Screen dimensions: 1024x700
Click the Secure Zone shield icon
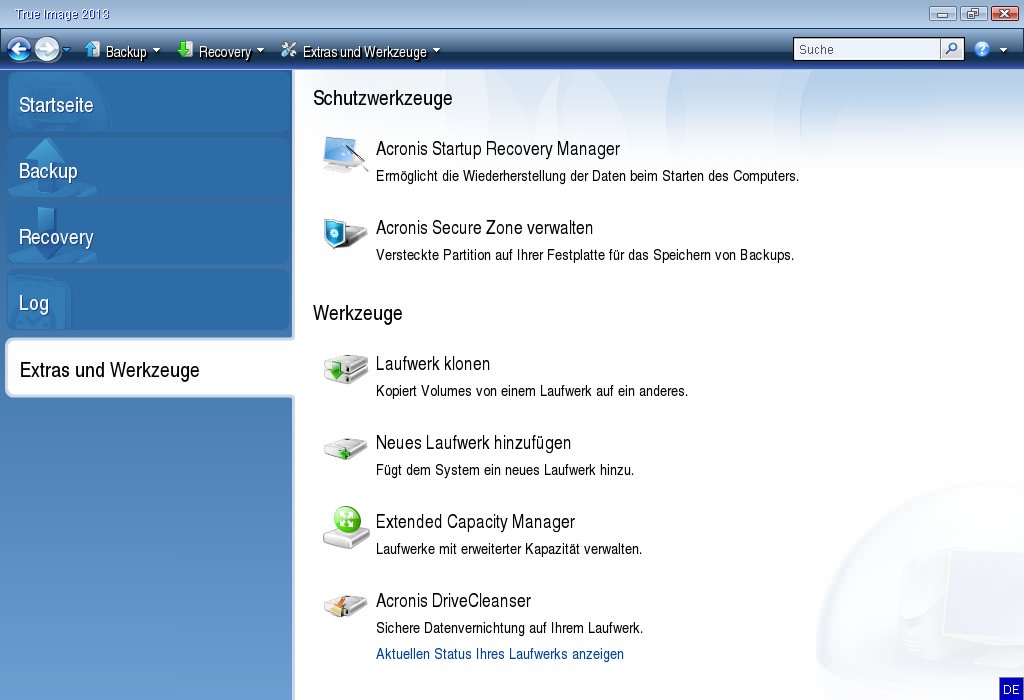pos(345,233)
